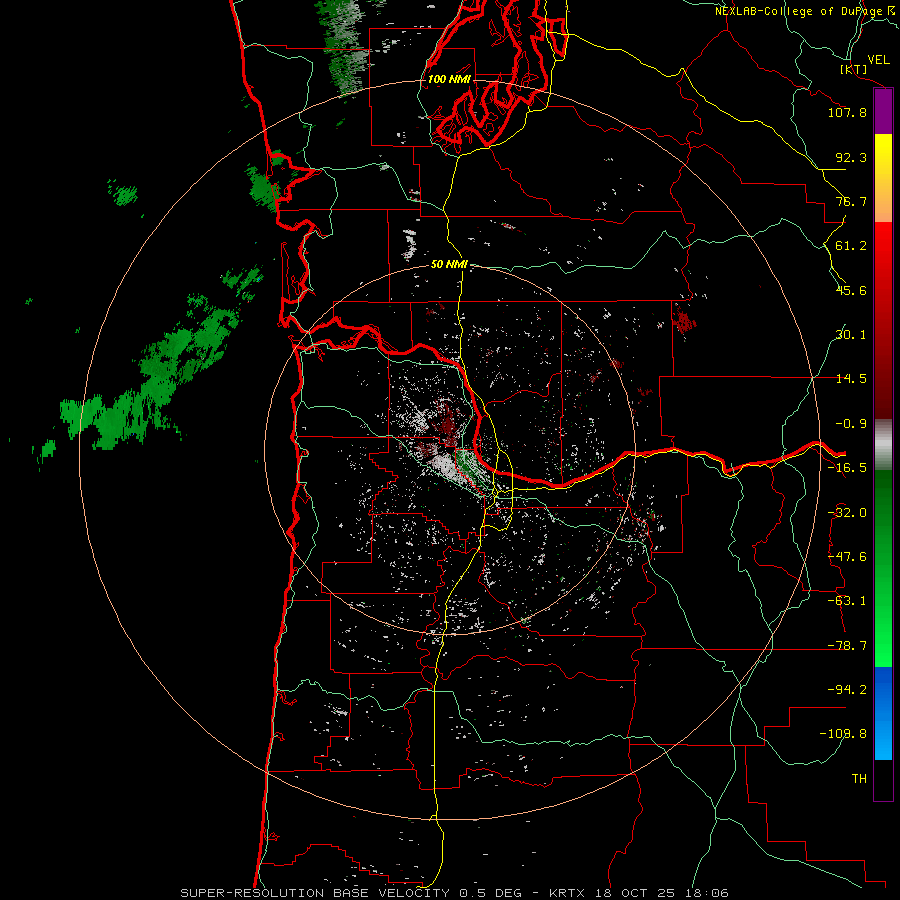Click the purple segment of the color bar

883,112
